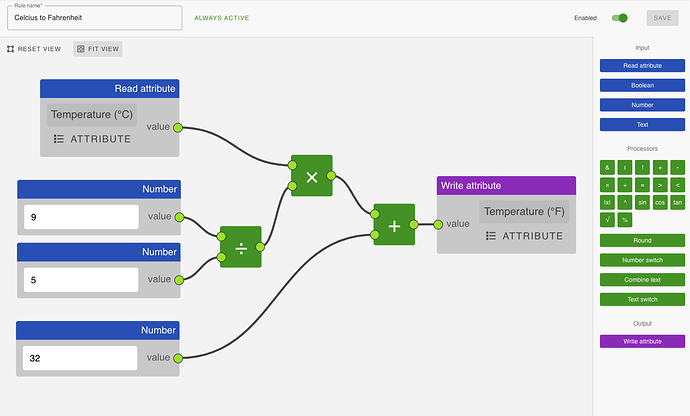Add a Boolean input node
Viewport: 690px width, 416px height.
point(642,85)
